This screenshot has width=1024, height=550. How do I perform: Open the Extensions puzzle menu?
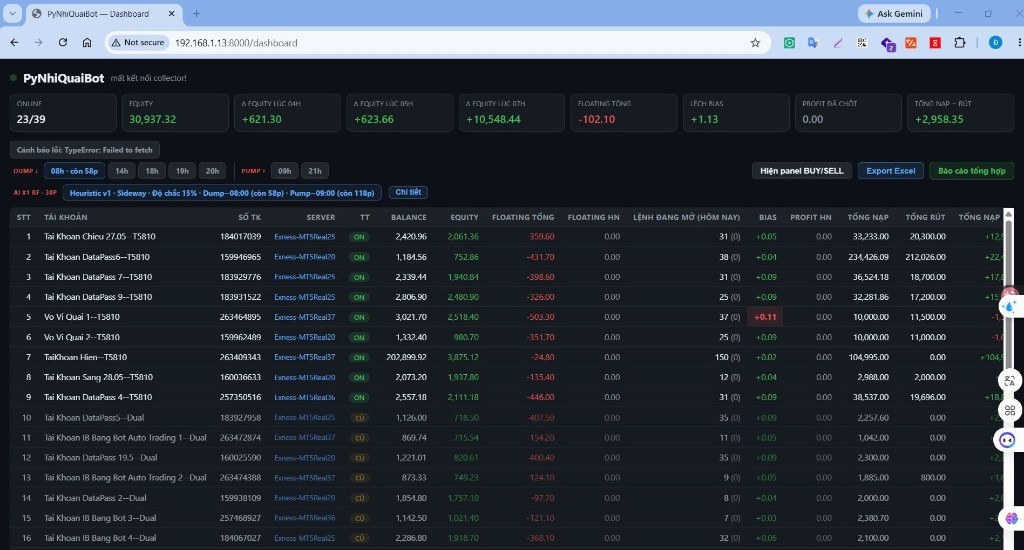point(959,43)
